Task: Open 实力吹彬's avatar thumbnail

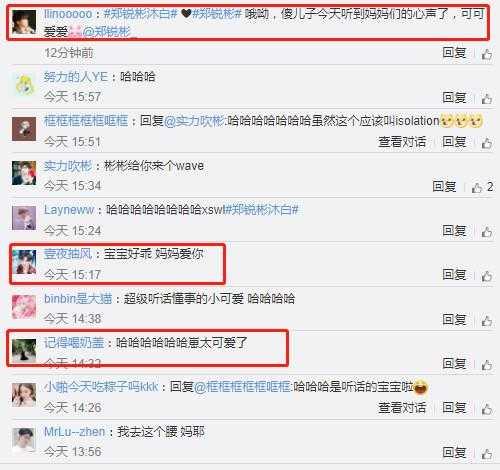Action: (24, 173)
